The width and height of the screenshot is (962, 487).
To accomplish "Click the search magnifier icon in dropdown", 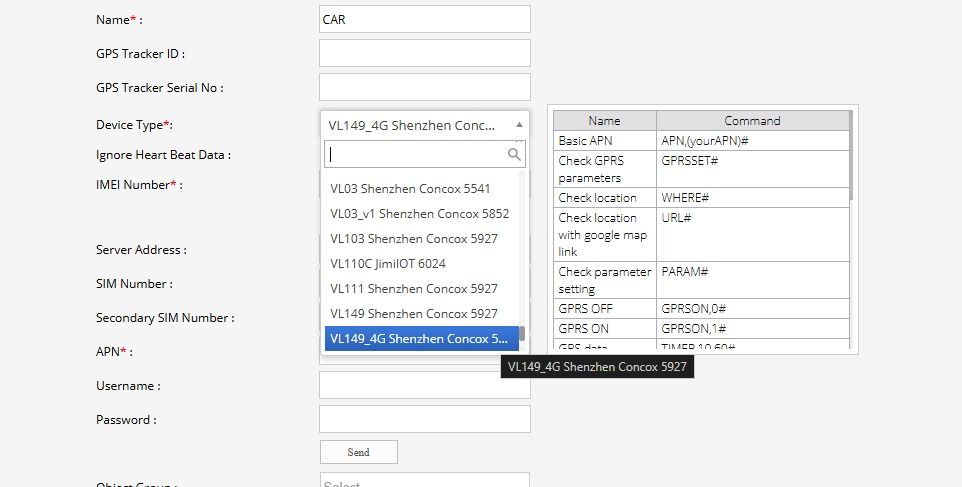I will click(x=514, y=155).
